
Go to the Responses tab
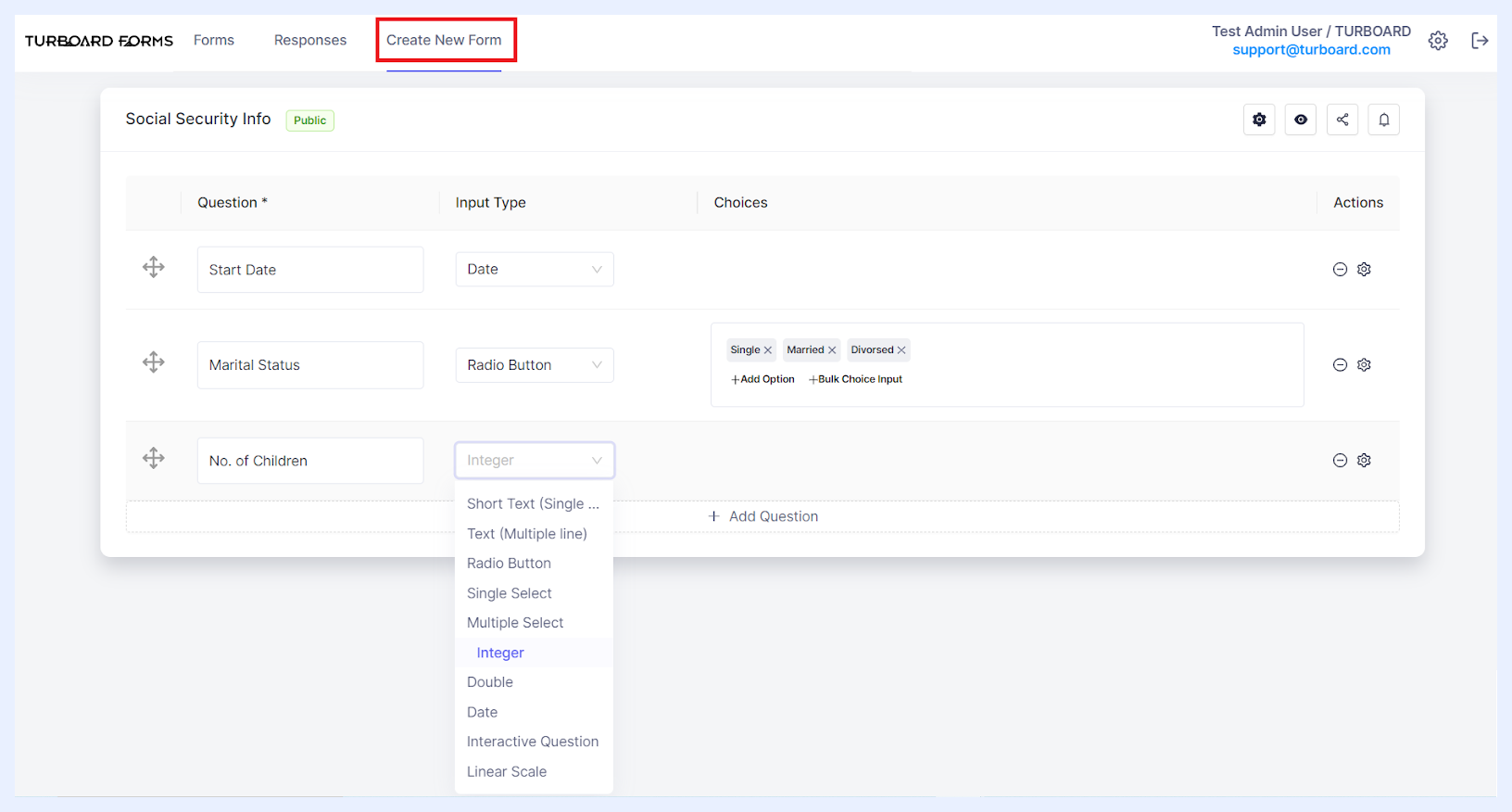[x=310, y=40]
